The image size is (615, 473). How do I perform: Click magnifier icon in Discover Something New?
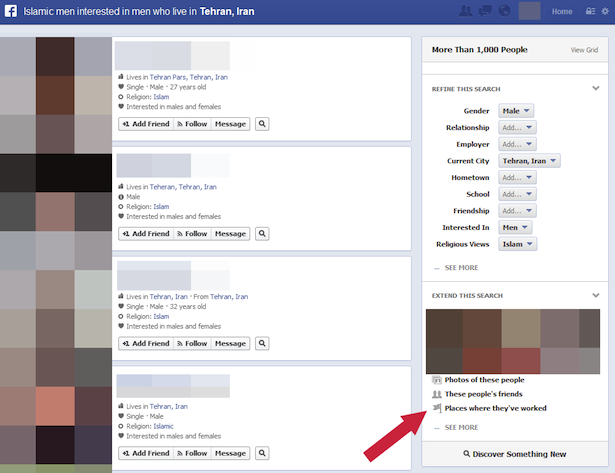(x=466, y=454)
